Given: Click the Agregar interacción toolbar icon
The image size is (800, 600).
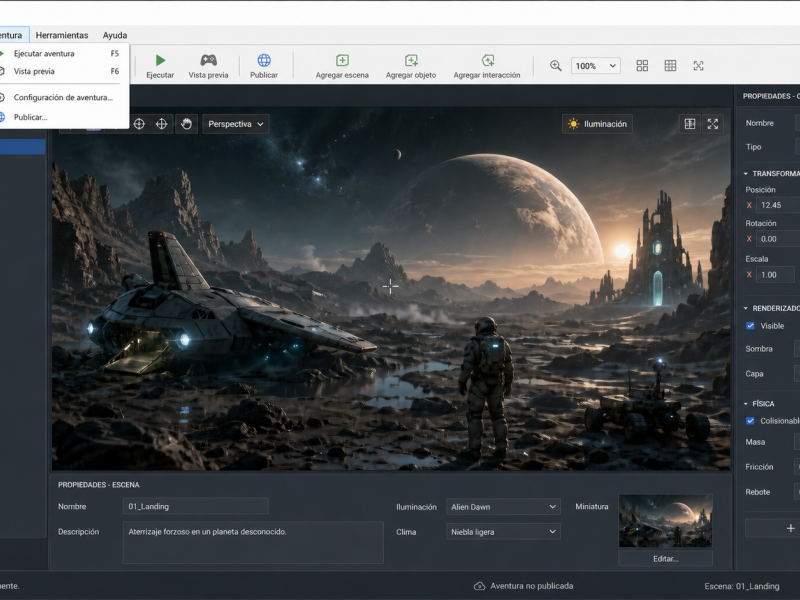Looking at the screenshot, I should pos(488,60).
